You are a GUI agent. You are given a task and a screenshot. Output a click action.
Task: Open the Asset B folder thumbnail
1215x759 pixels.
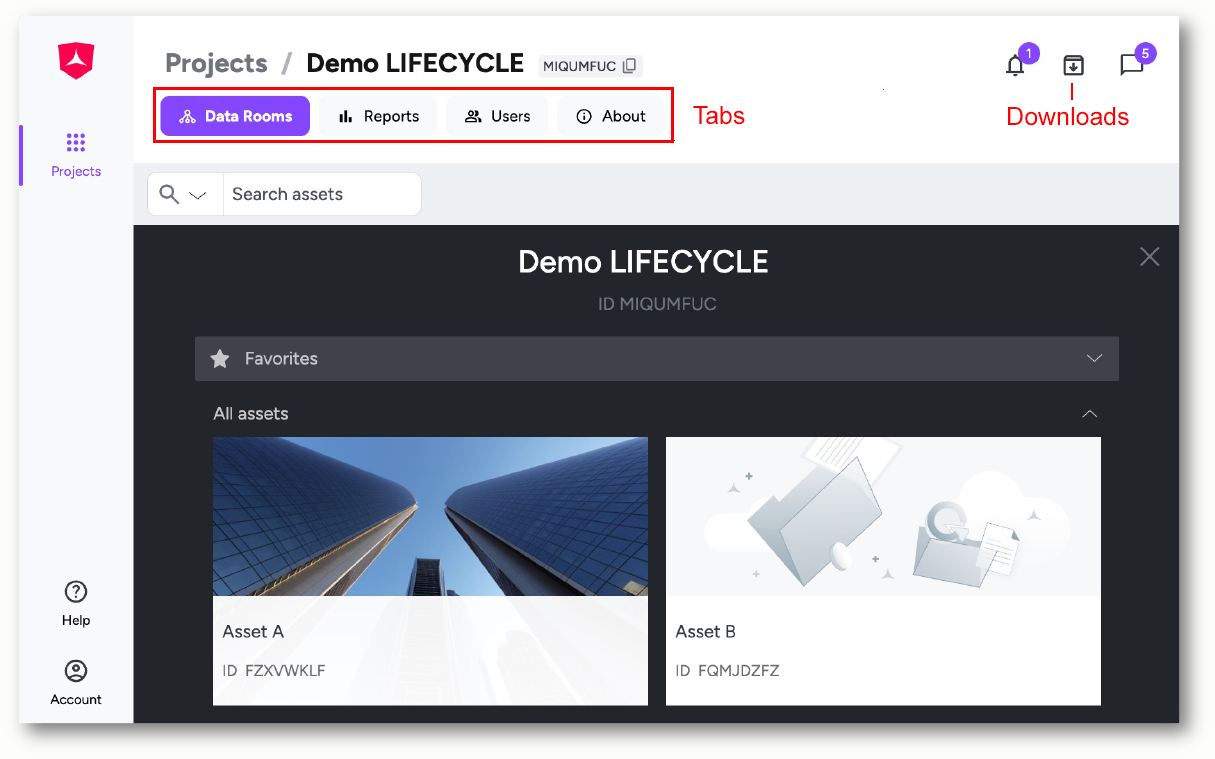[883, 516]
